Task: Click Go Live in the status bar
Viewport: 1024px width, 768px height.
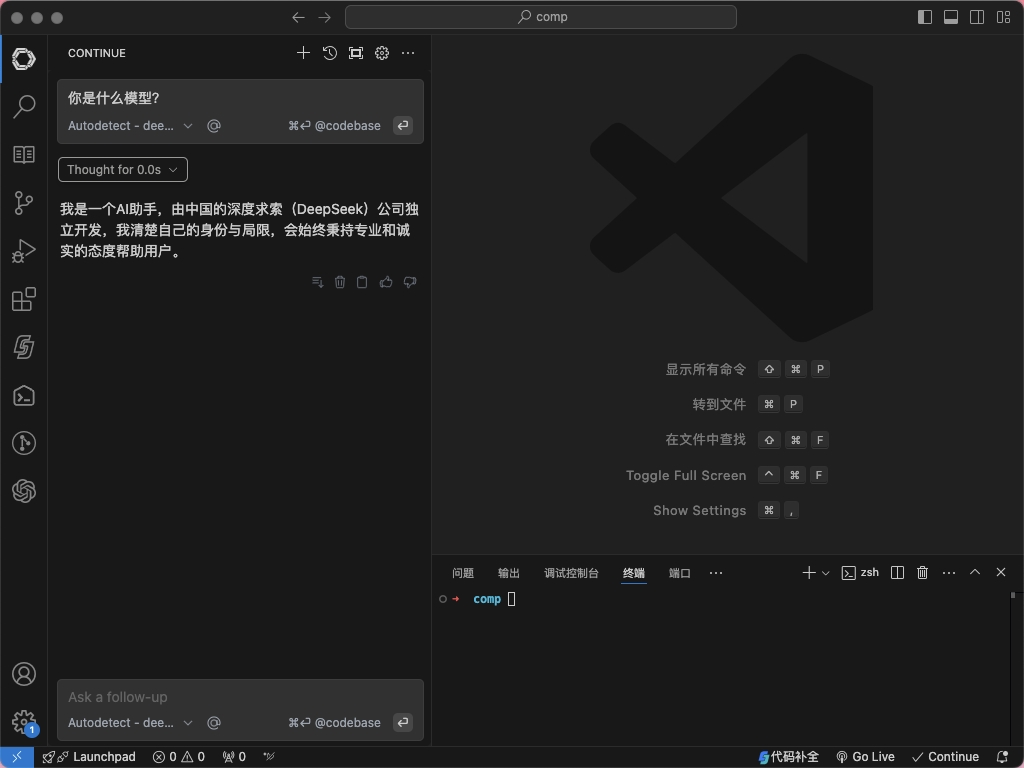Action: [866, 757]
